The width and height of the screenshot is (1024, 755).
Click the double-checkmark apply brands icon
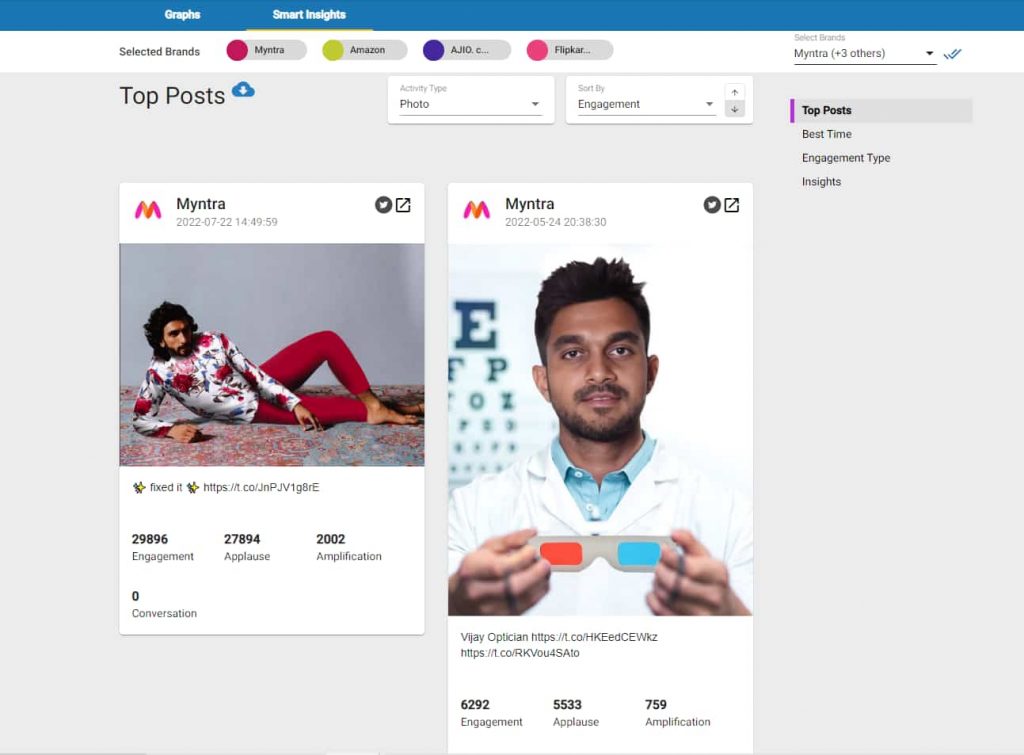coord(953,54)
